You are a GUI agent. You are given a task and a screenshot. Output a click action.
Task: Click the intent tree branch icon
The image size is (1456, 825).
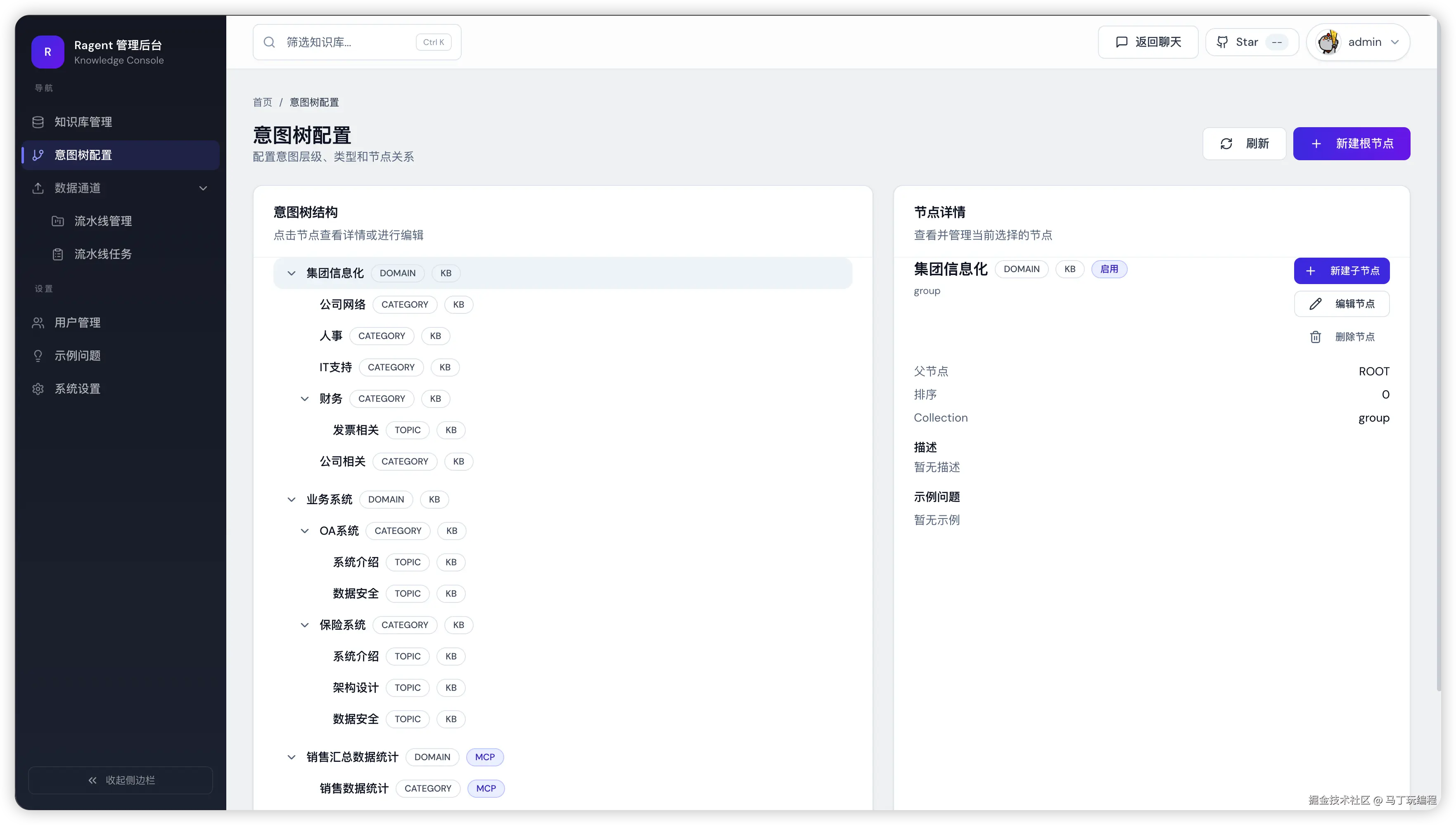point(38,155)
